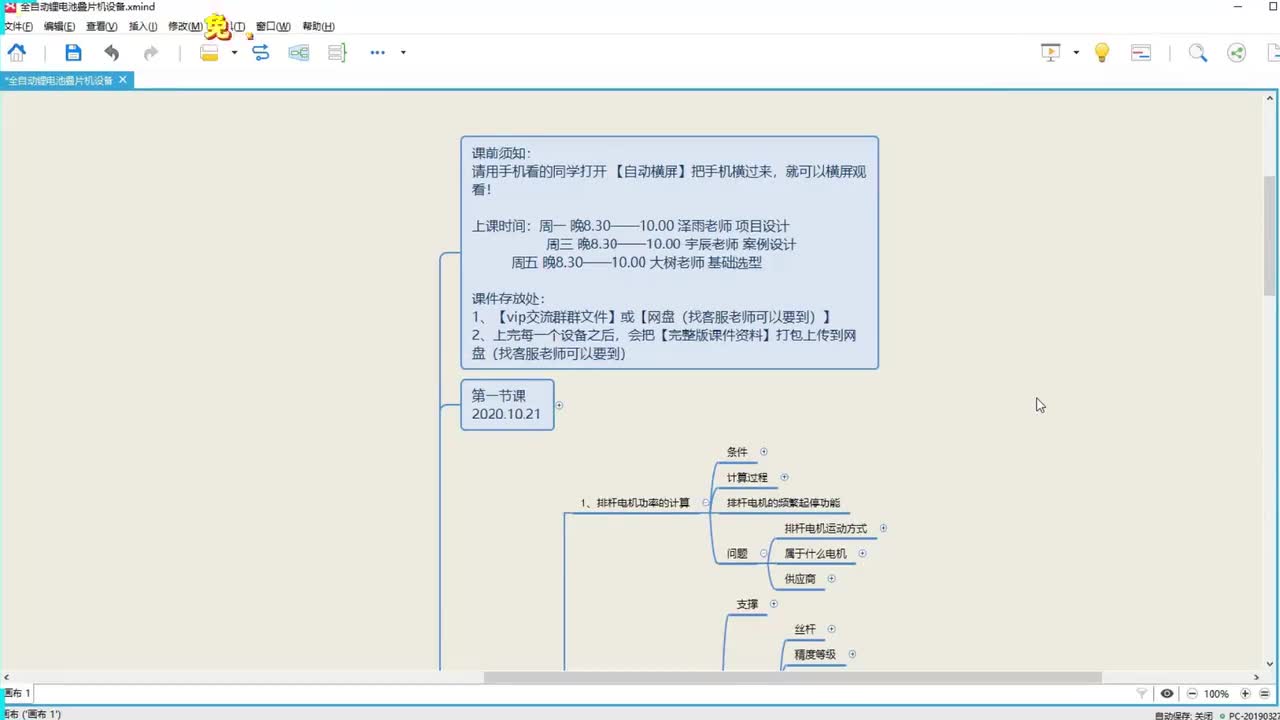Click the 100% zoom level value
The width and height of the screenshot is (1280, 720).
tap(1216, 694)
